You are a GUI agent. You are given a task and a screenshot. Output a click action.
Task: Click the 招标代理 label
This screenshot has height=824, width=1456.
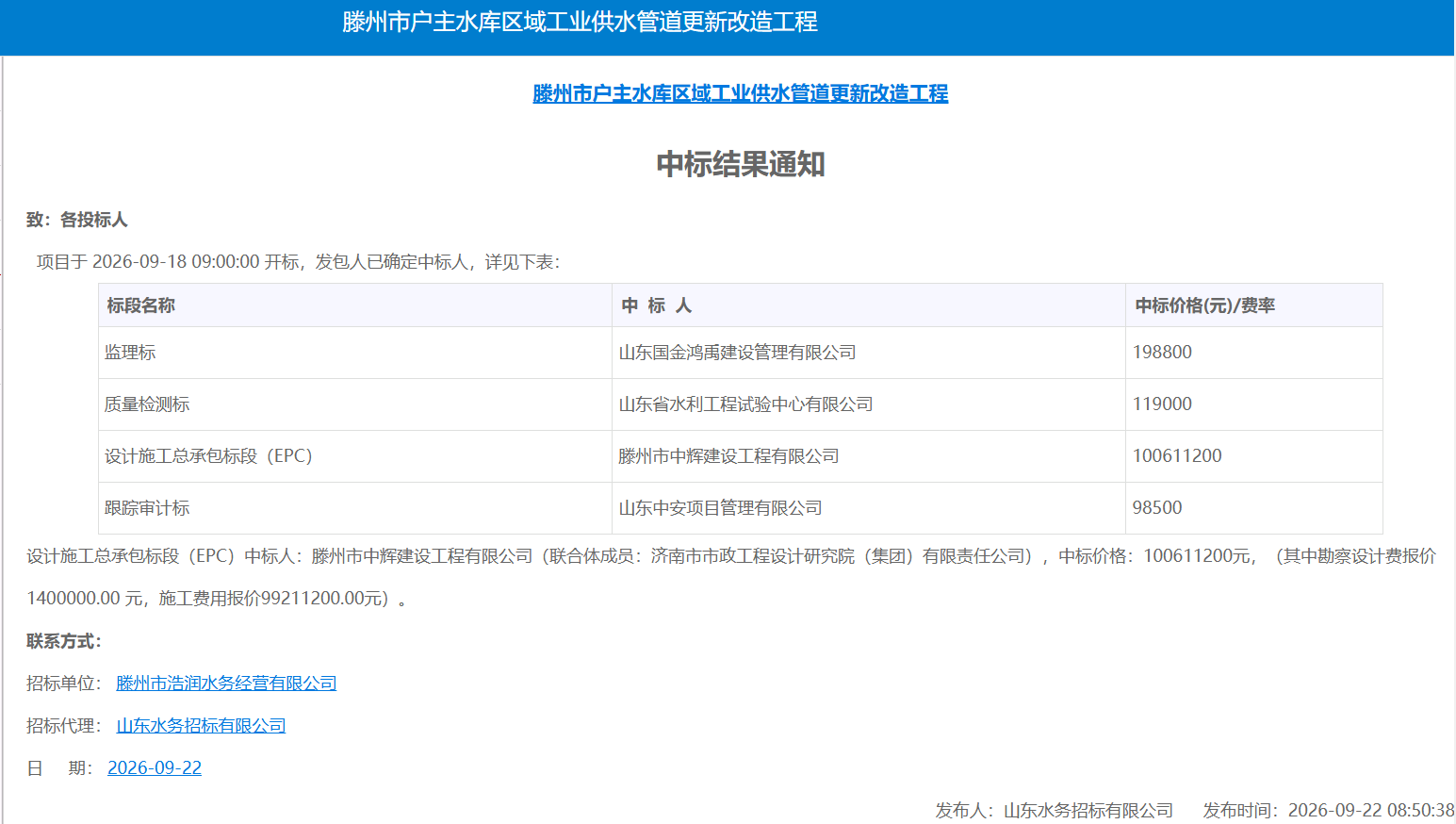point(64,726)
